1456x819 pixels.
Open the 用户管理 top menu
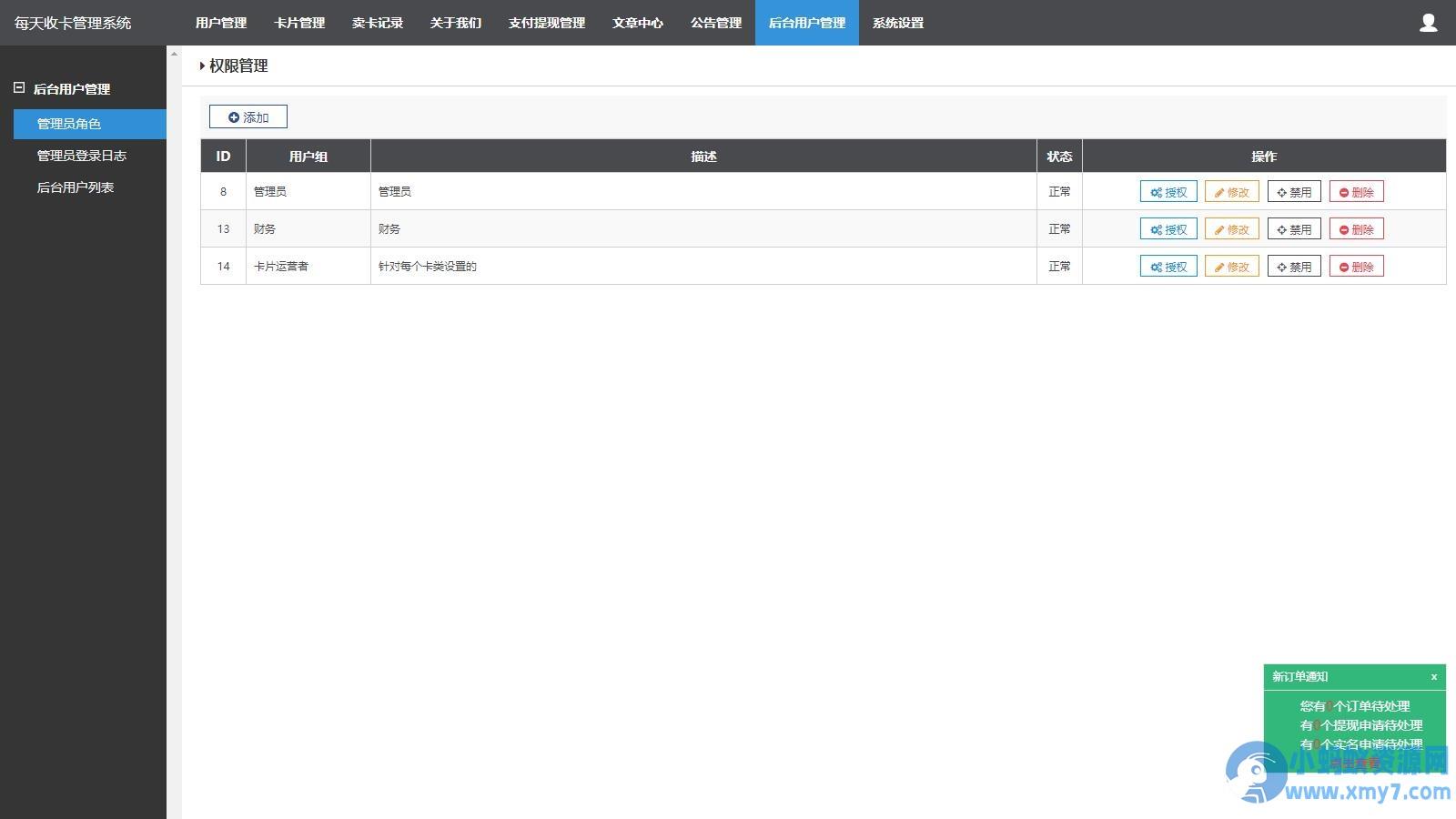[221, 23]
